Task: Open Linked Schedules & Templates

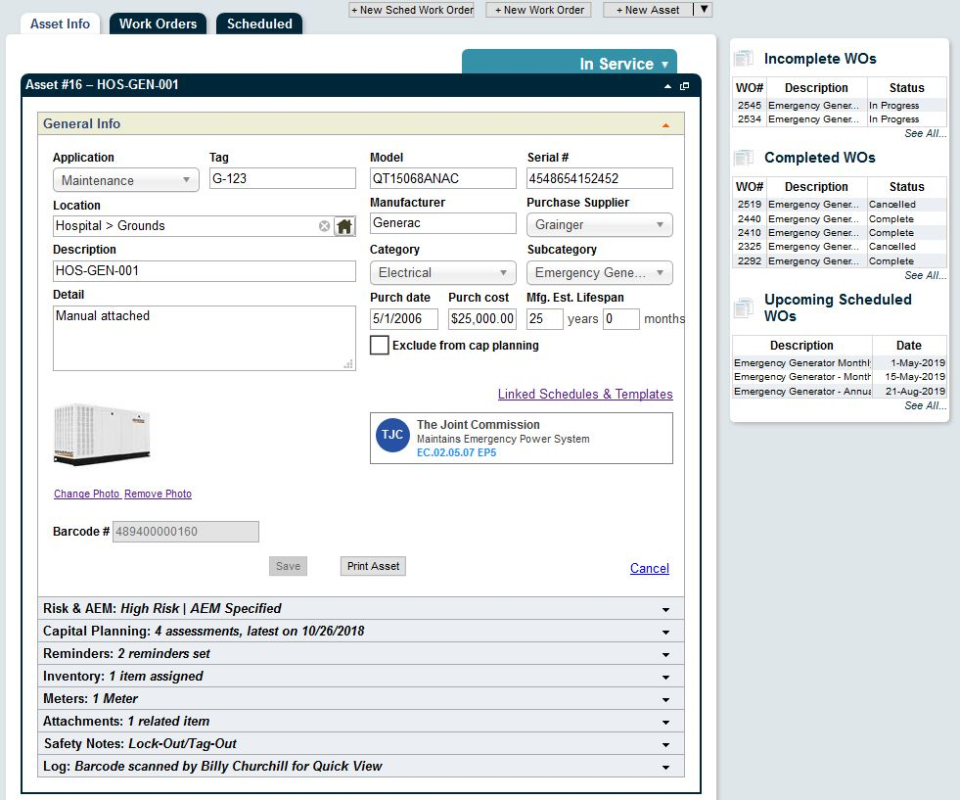Action: 584,394
